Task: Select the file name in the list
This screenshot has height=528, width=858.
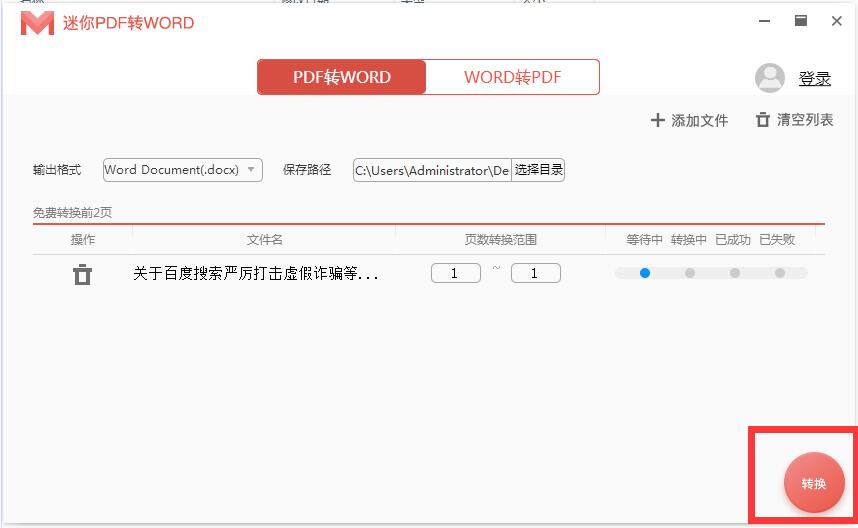Action: (x=256, y=273)
